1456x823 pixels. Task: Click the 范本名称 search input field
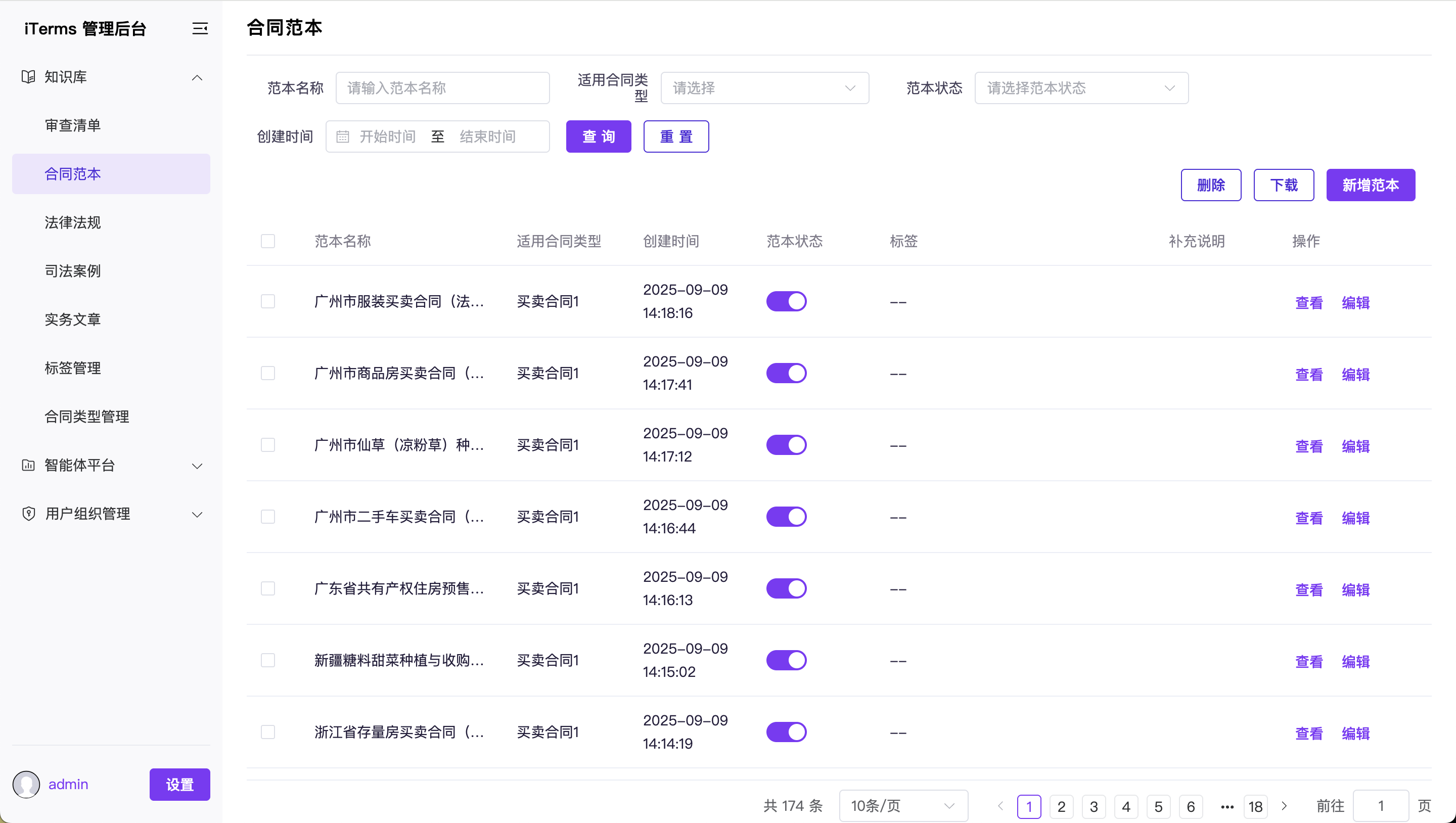click(442, 88)
